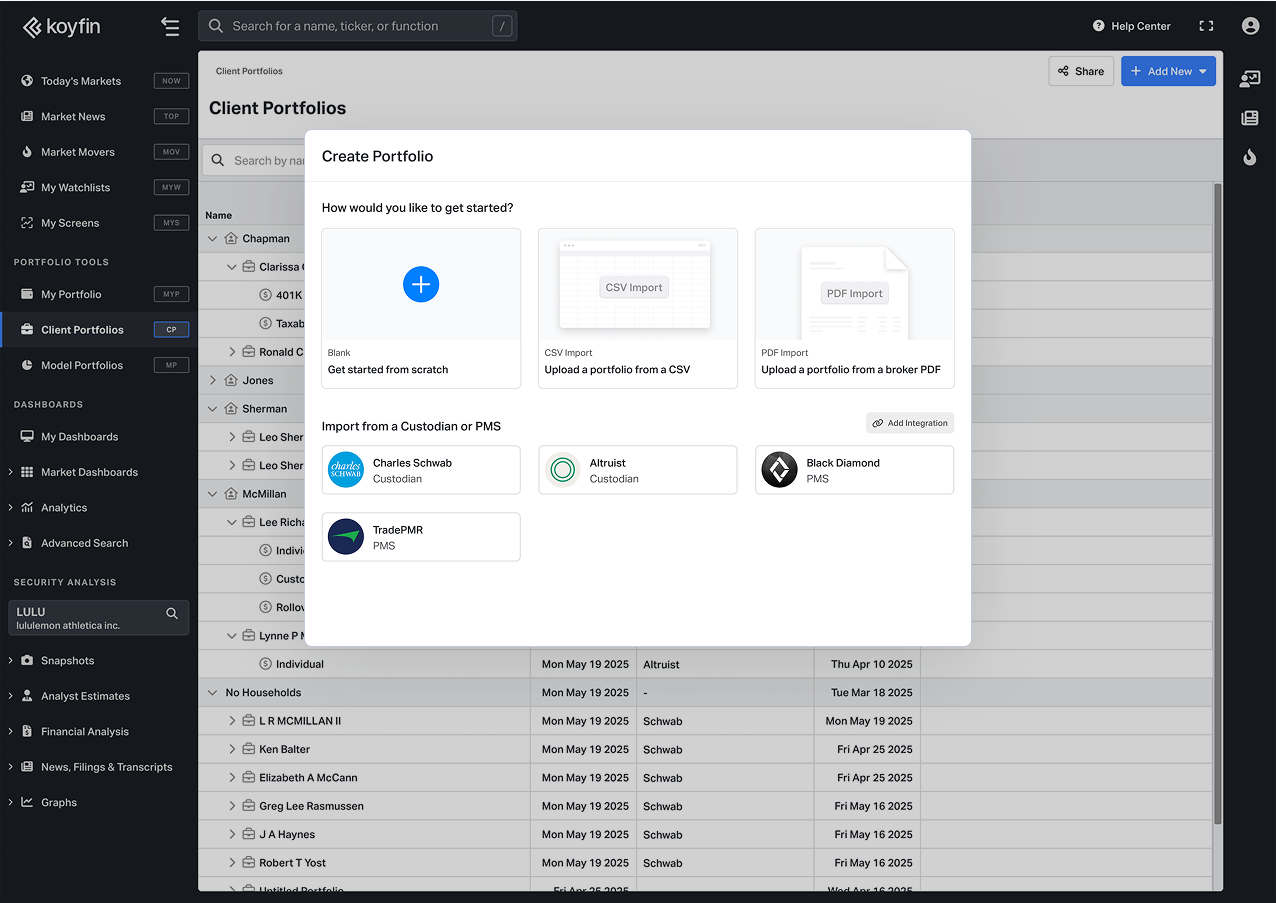Click the name, ticker, or function search
1276x903 pixels.
pyautogui.click(x=358, y=26)
